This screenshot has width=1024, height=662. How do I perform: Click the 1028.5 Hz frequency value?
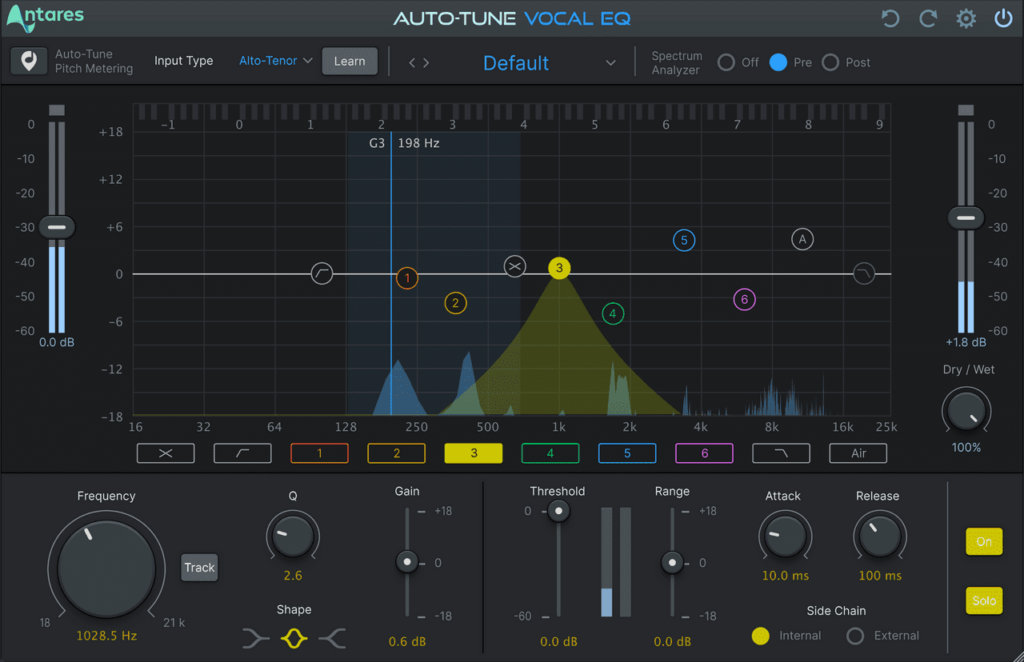(106, 636)
